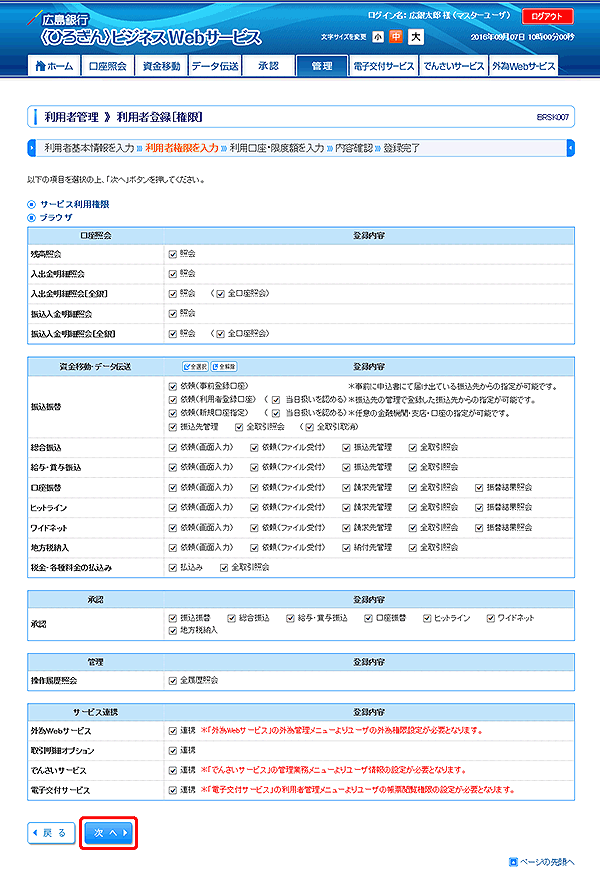The image size is (600, 874).
Task: Open 外為Webサービス tab
Action: [x=523, y=66]
